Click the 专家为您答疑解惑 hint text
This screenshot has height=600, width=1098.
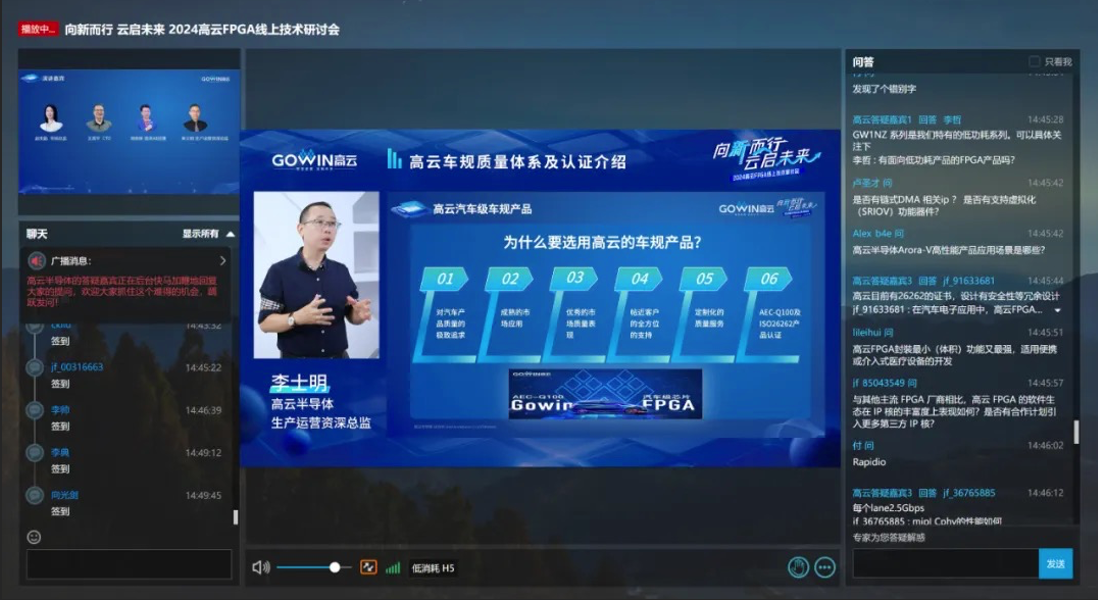pos(889,538)
